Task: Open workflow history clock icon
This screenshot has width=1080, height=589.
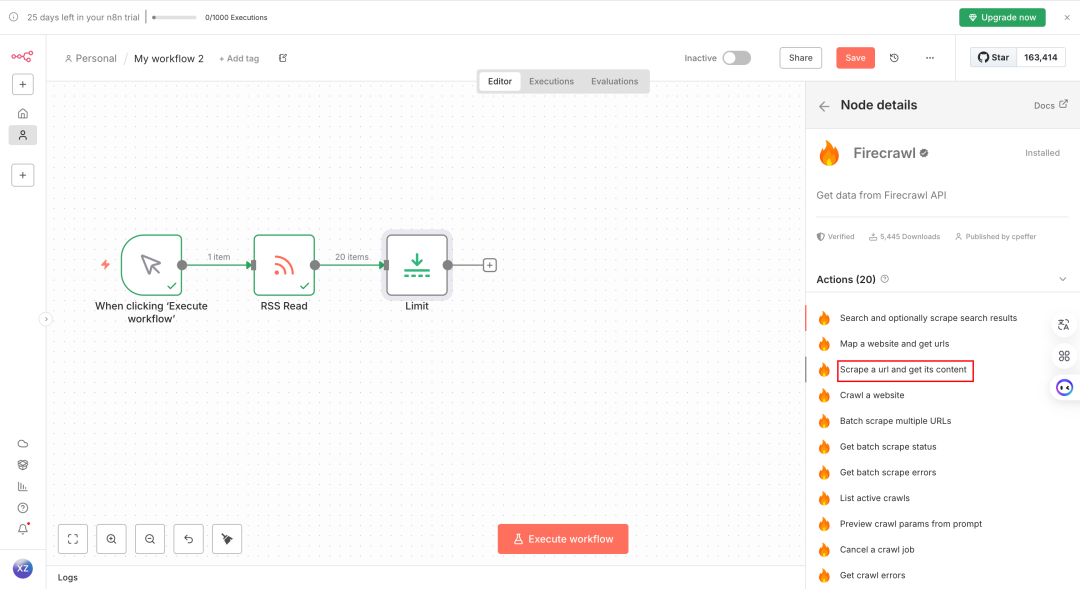Action: click(894, 58)
